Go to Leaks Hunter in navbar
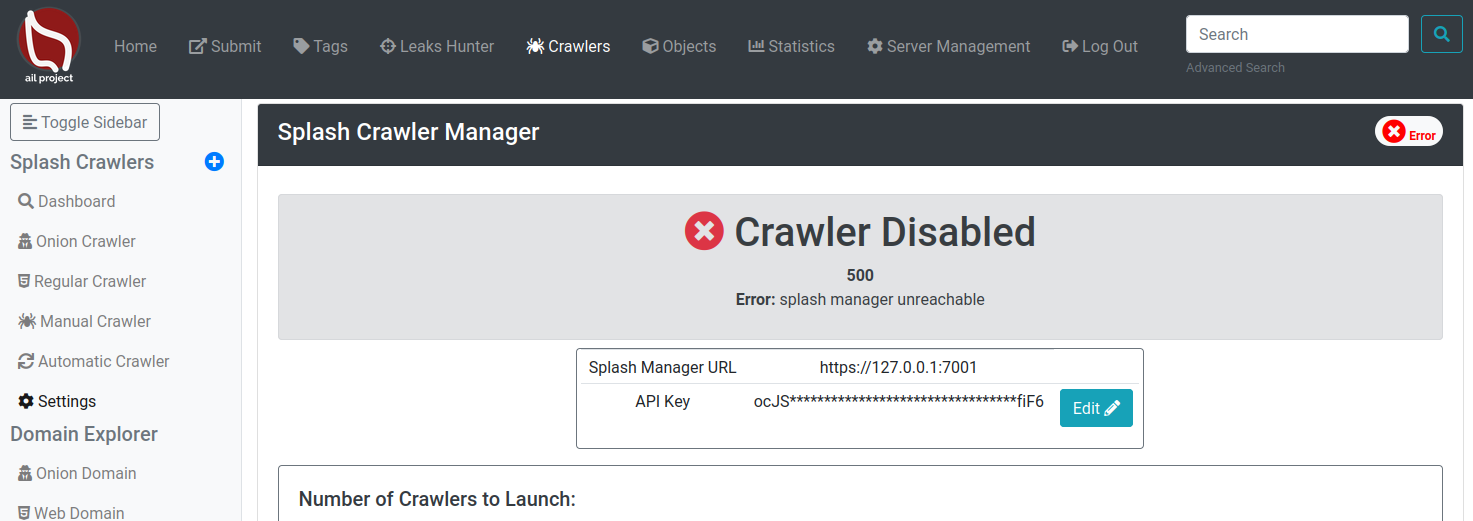This screenshot has height=521, width=1473. point(437,46)
